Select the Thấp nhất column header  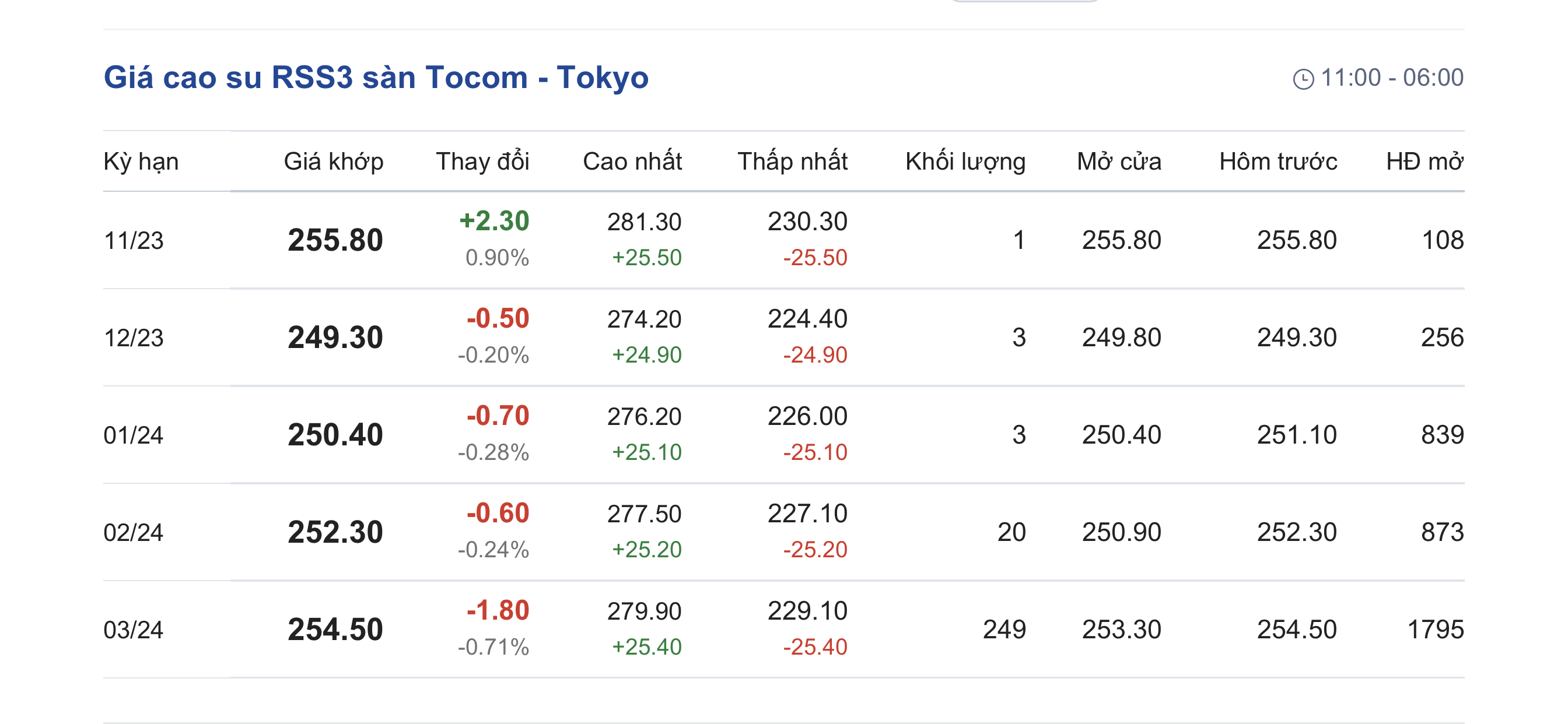793,162
